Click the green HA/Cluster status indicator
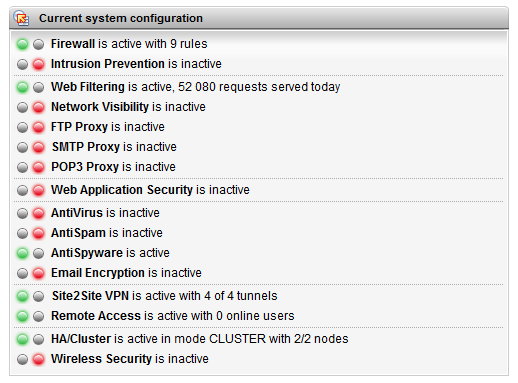518x383 pixels. click(x=22, y=339)
